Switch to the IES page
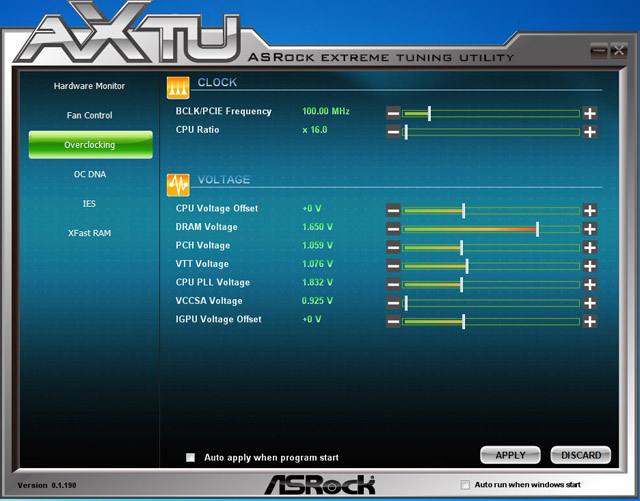 click(89, 204)
